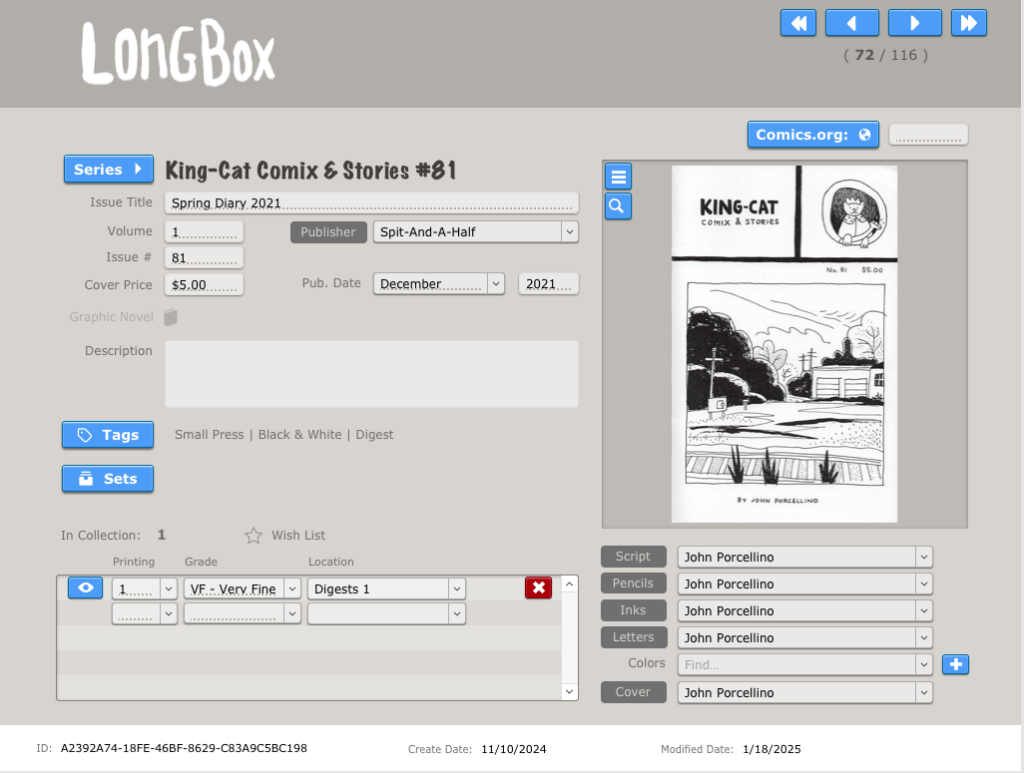Click the copies list scroll down arrow
1024x773 pixels.
(x=569, y=691)
